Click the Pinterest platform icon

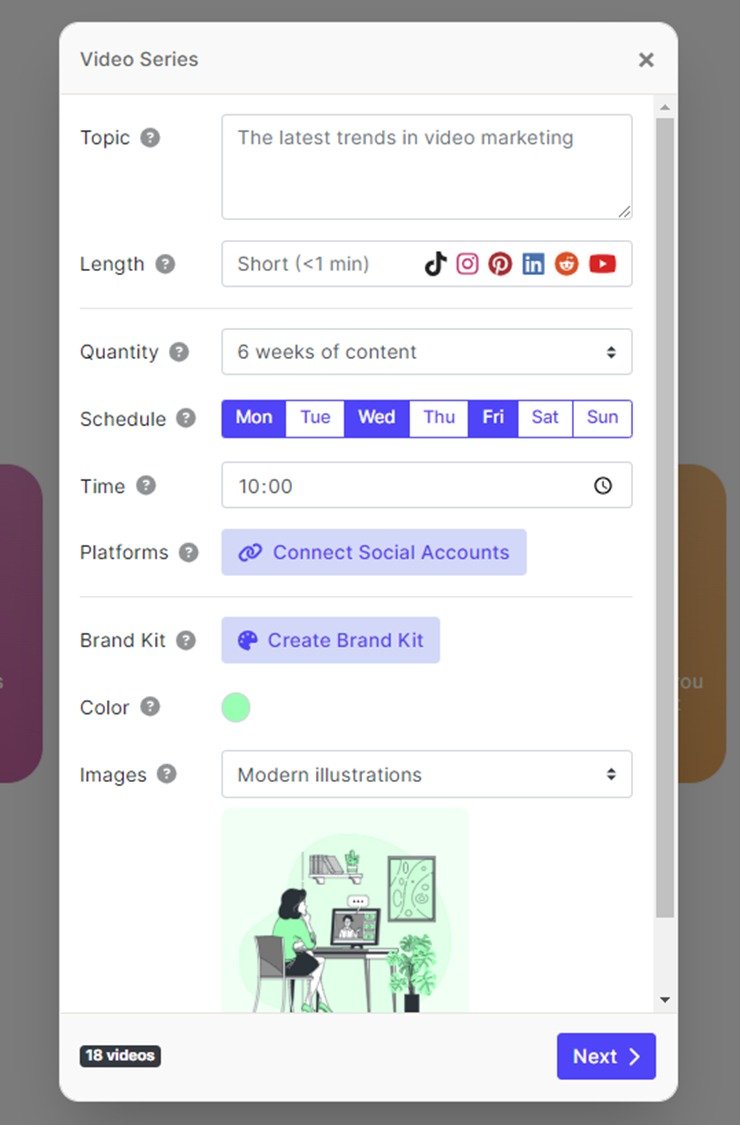pos(500,263)
